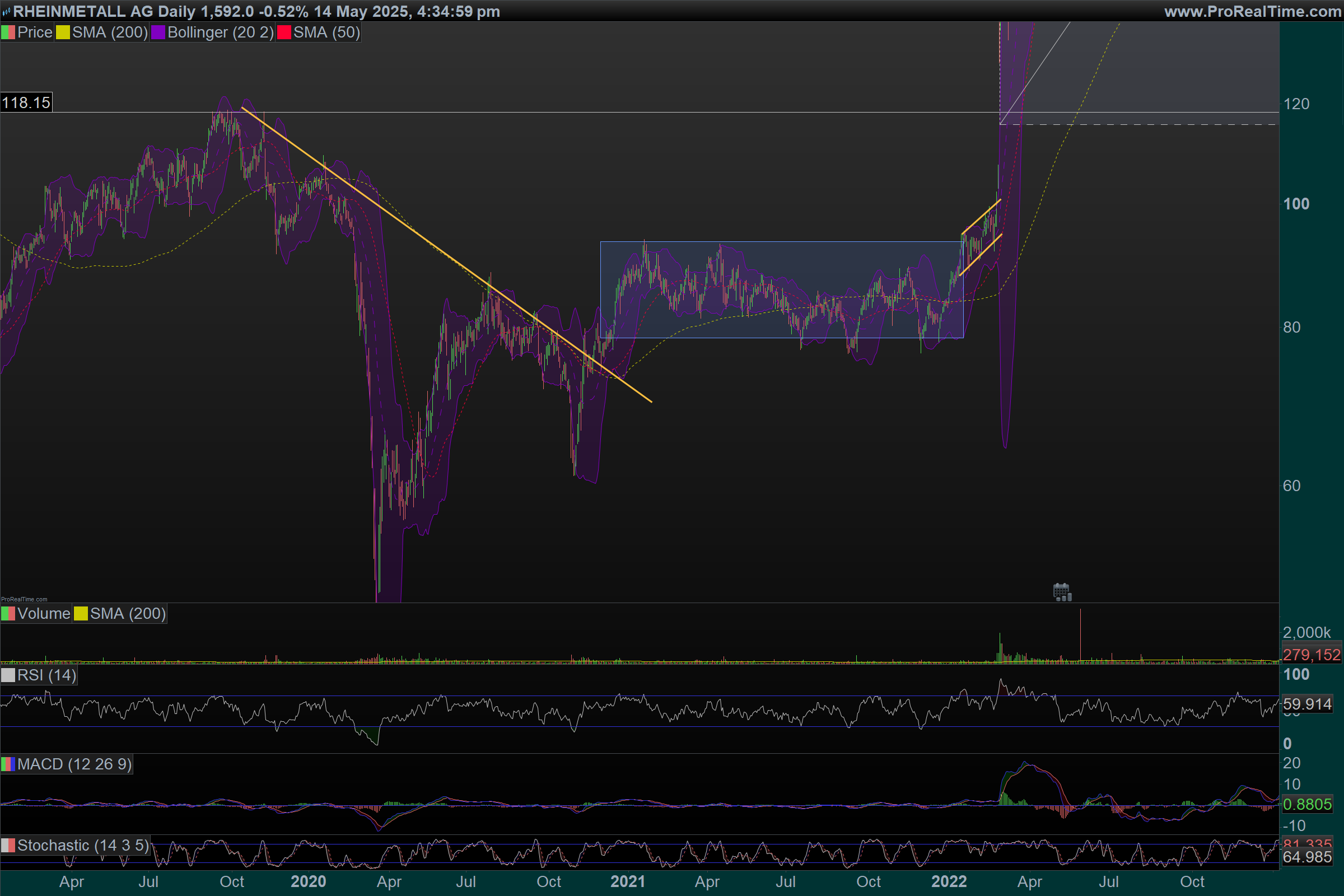1344x896 pixels.
Task: Click the Volume indicator color icon
Action: tap(8, 614)
